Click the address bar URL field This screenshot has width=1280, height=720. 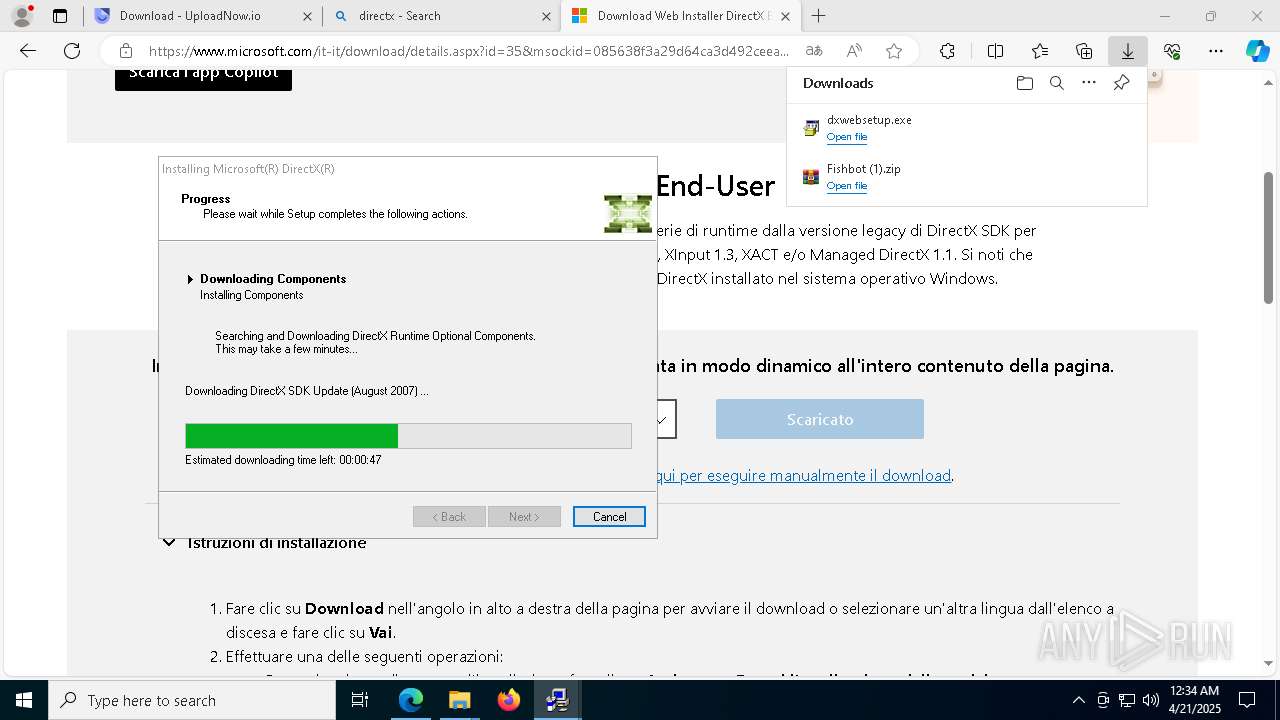coord(468,51)
